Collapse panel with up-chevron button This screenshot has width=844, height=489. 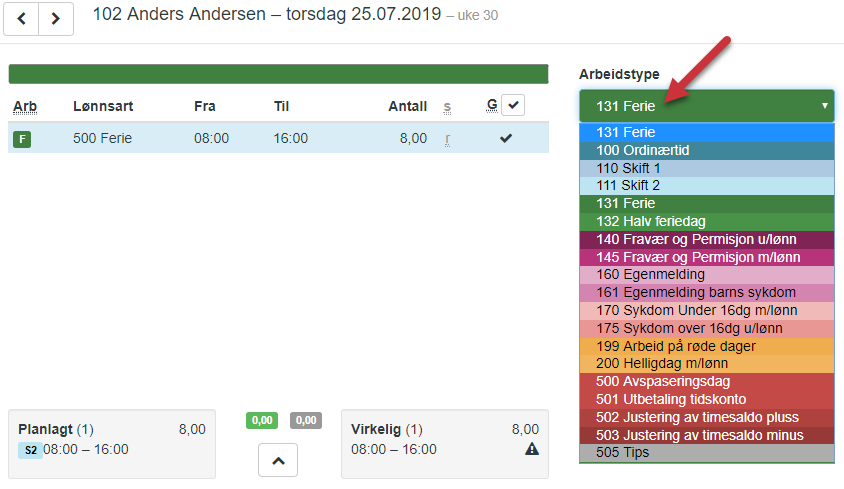278,461
